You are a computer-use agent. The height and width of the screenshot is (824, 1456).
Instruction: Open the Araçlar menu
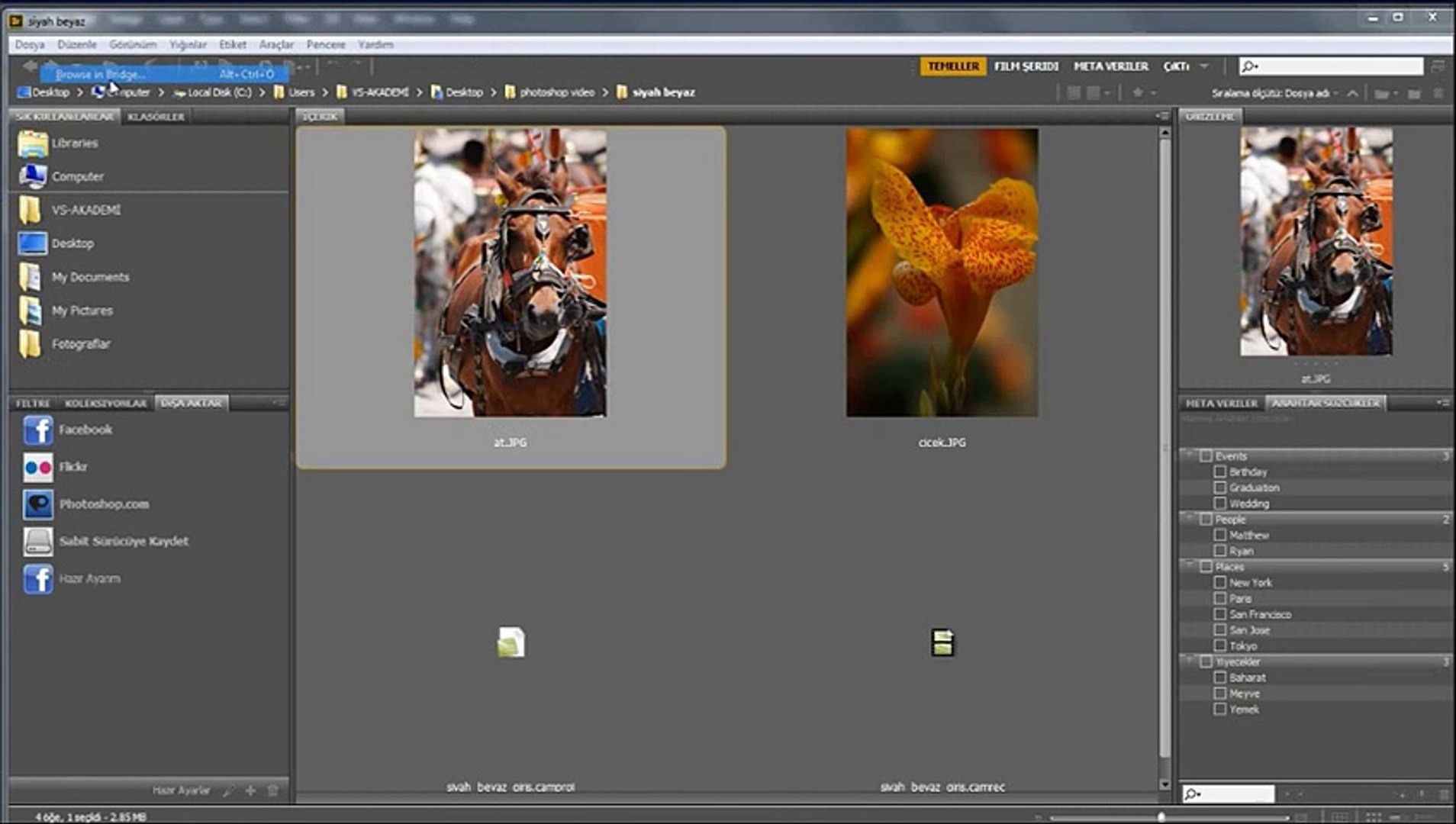point(275,45)
